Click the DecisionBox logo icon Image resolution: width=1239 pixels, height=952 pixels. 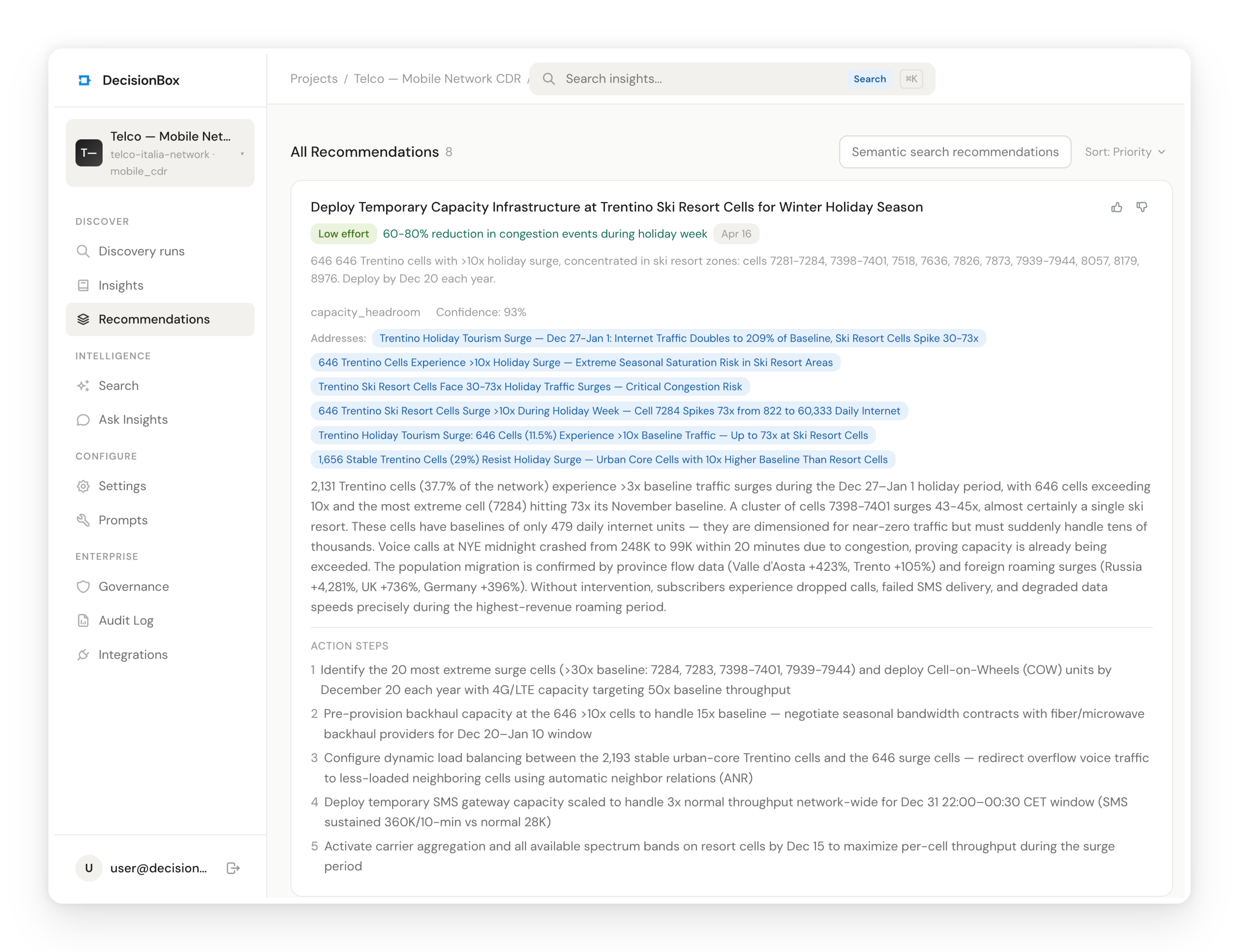tap(84, 80)
